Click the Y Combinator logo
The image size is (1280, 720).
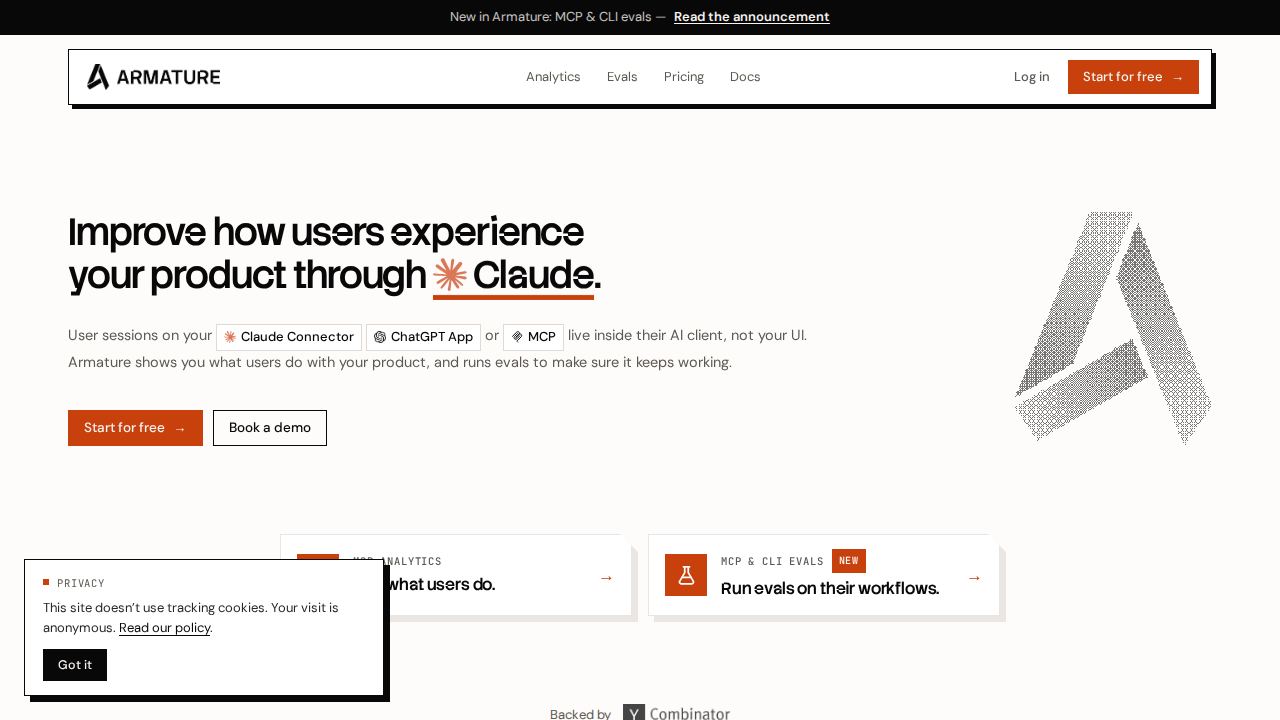click(676, 713)
